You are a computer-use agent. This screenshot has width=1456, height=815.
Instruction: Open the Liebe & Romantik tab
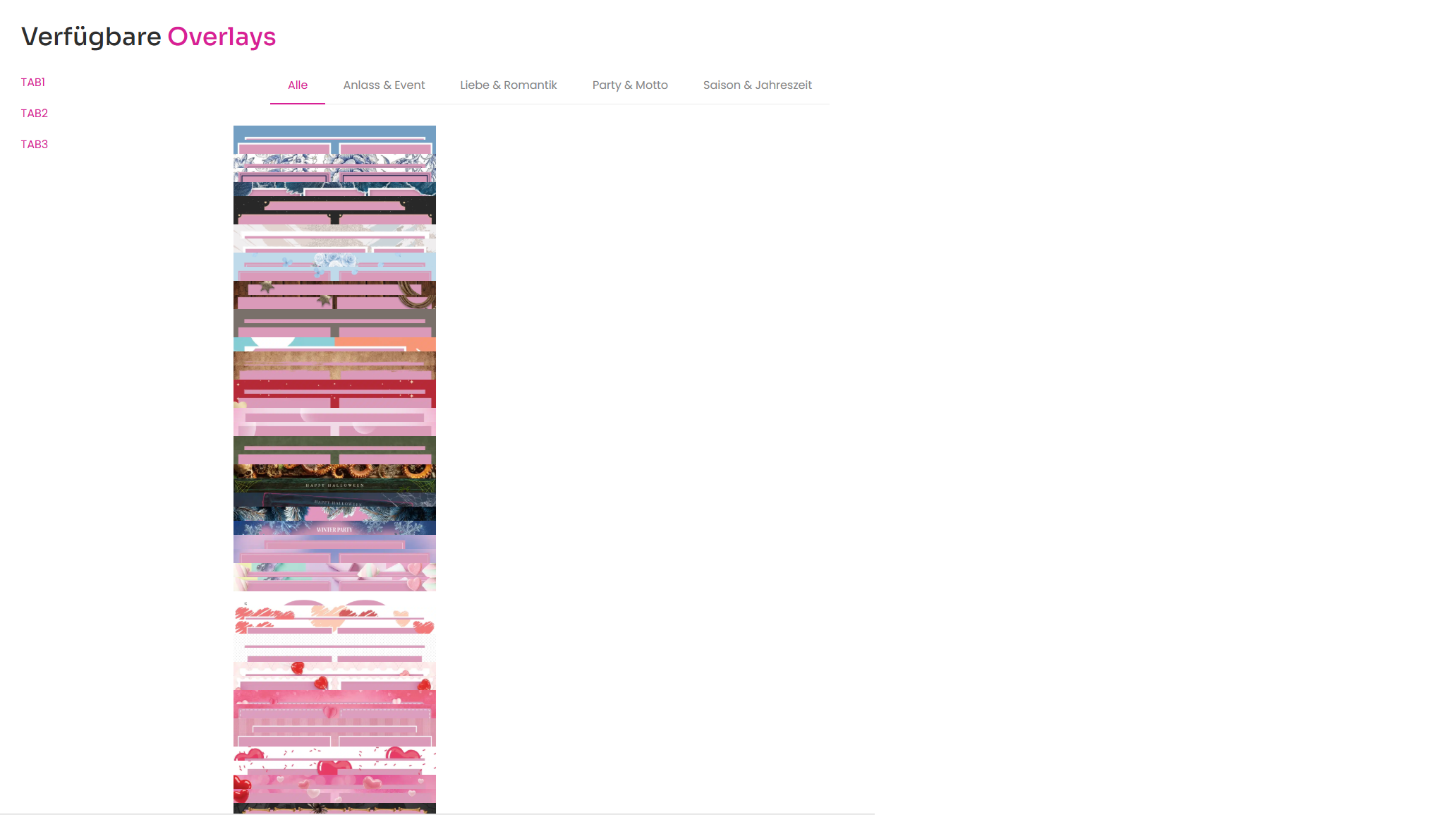pos(508,85)
